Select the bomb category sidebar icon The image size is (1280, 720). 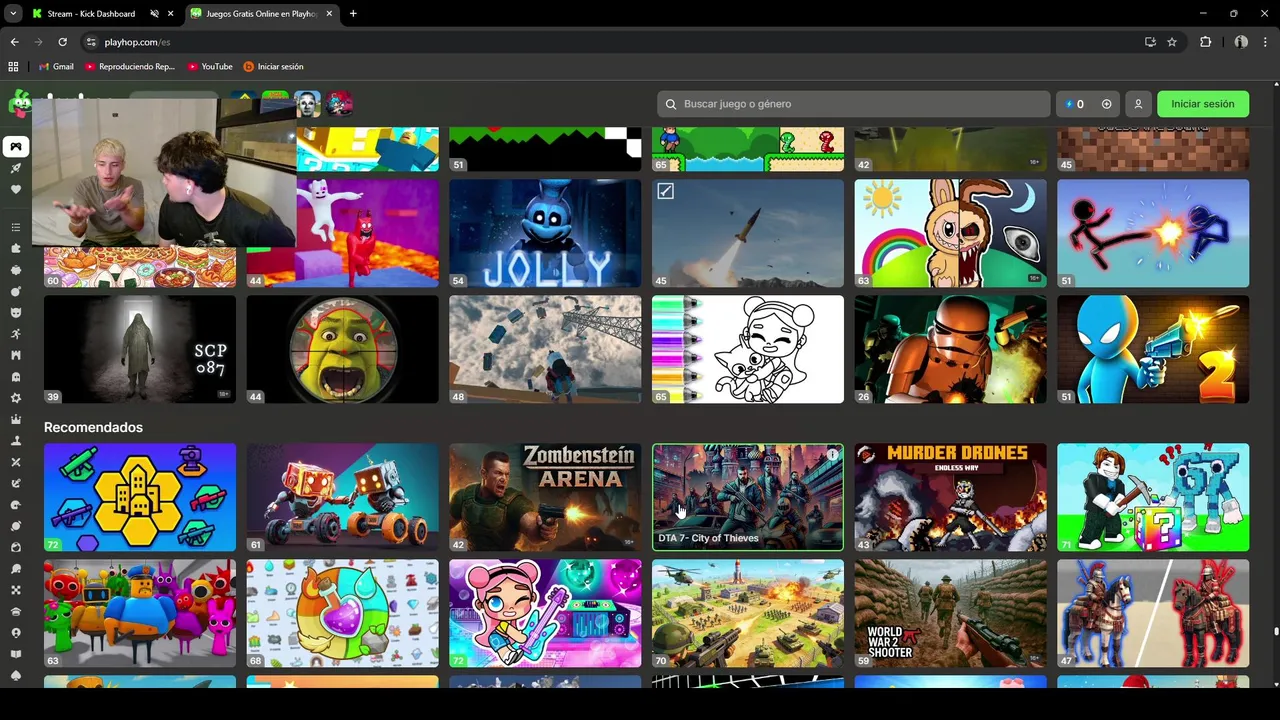[x=15, y=291]
